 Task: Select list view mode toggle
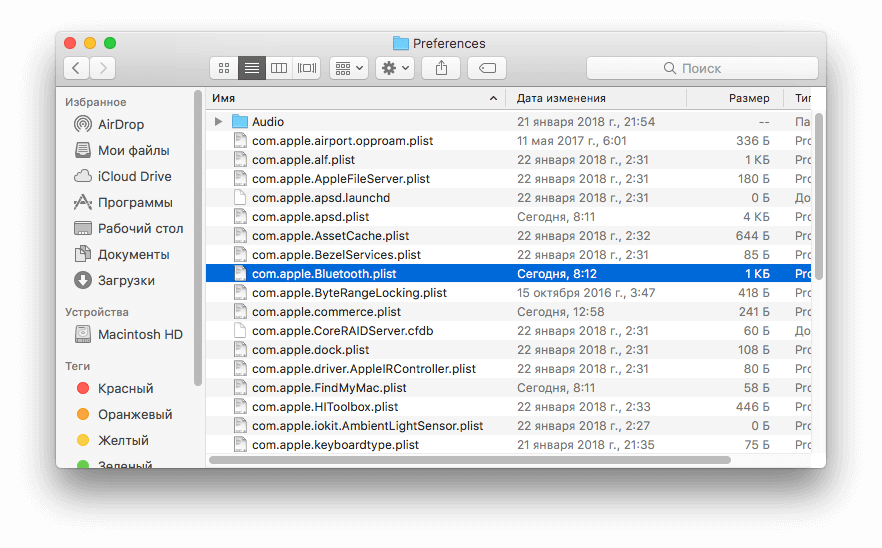[x=252, y=68]
